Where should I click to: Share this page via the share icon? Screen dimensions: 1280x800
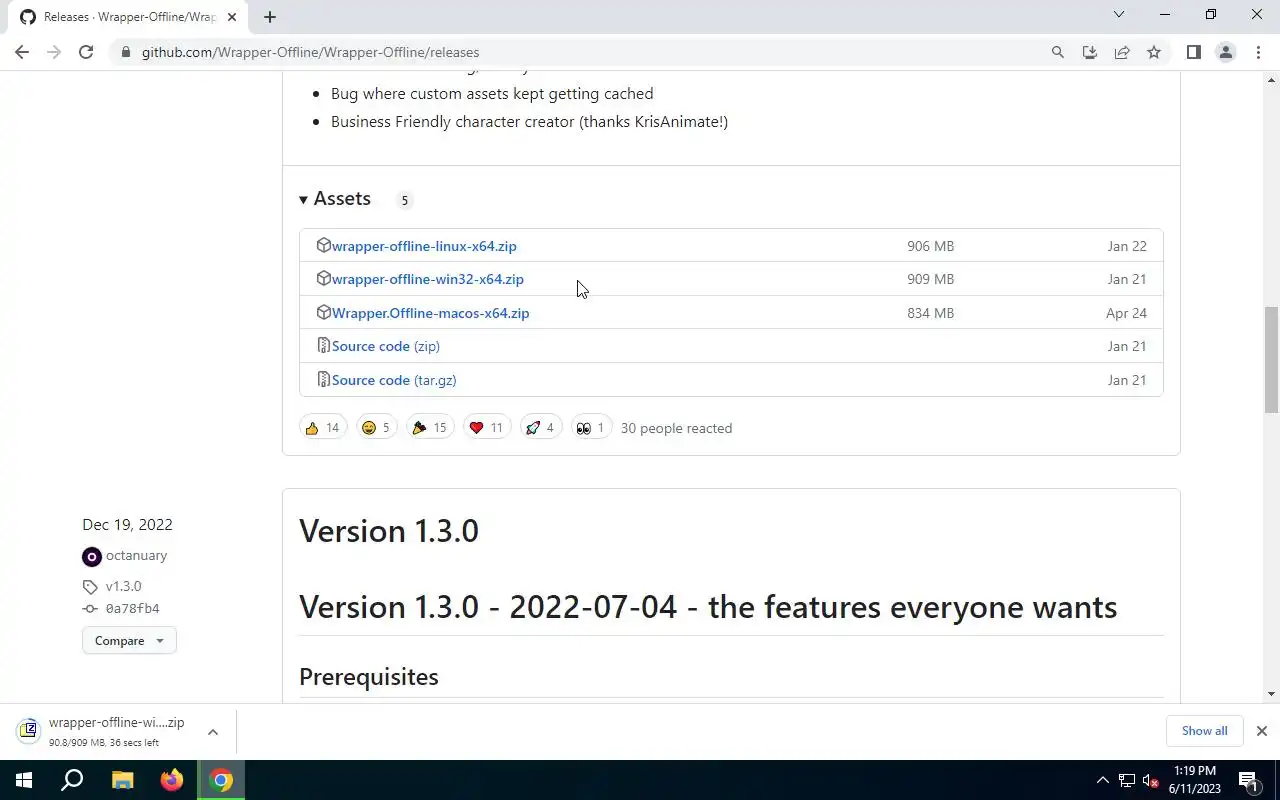click(1122, 52)
